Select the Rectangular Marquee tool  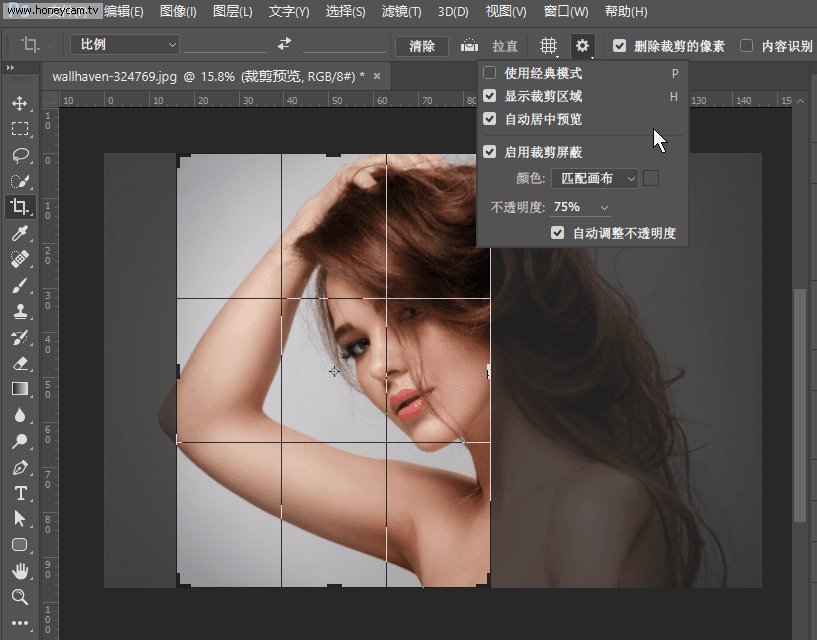20,129
